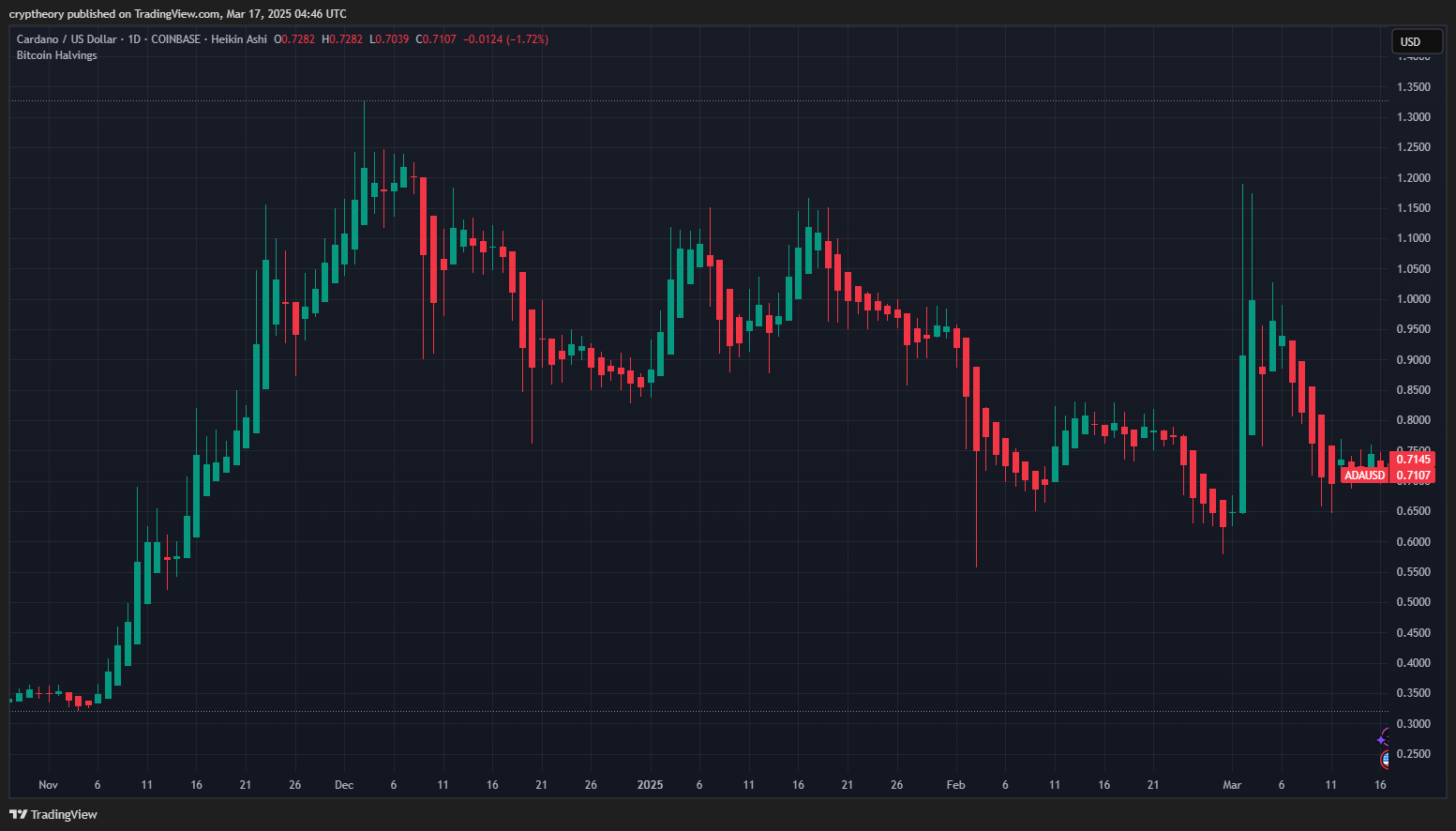This screenshot has width=1456, height=831.
Task: Click the 1.3000 level on price scale
Action: click(1413, 117)
